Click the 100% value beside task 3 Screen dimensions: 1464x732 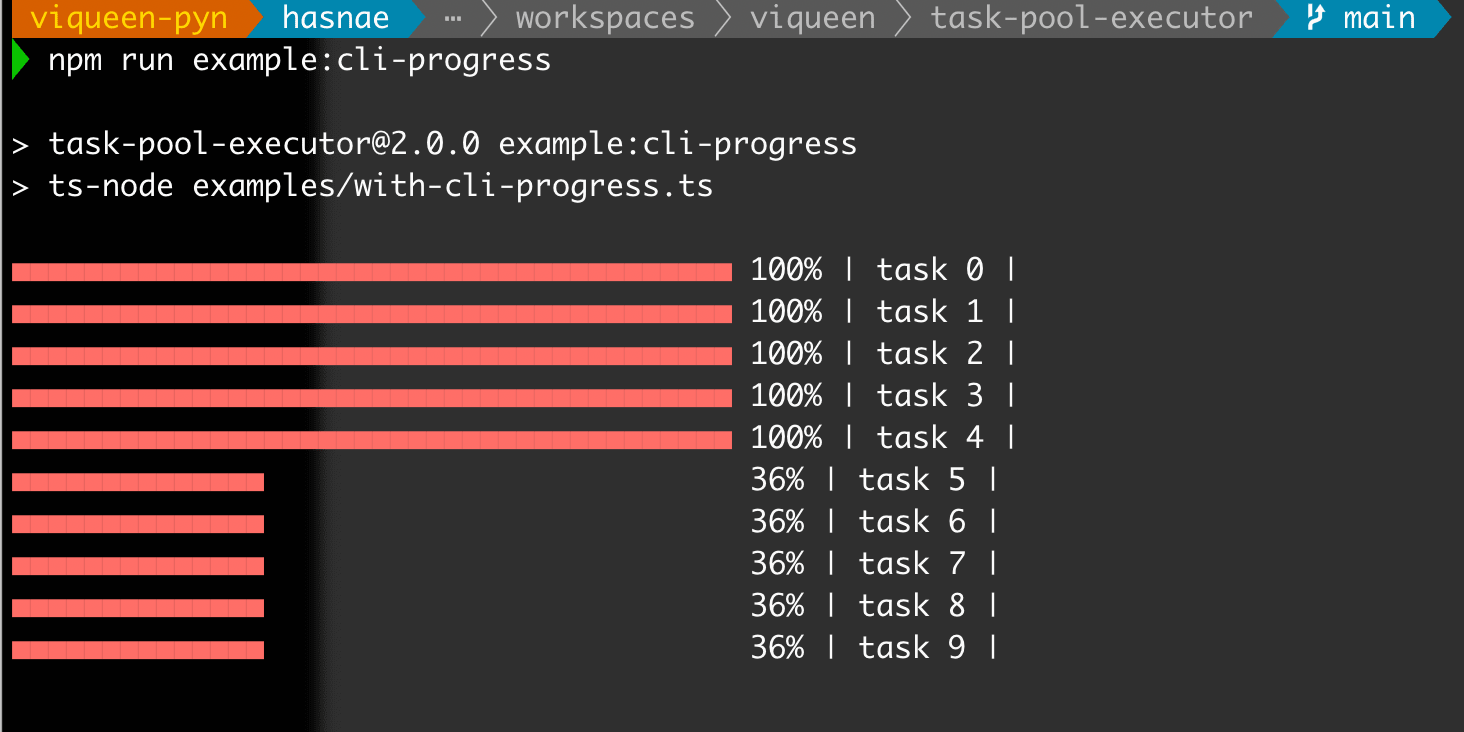point(787,396)
